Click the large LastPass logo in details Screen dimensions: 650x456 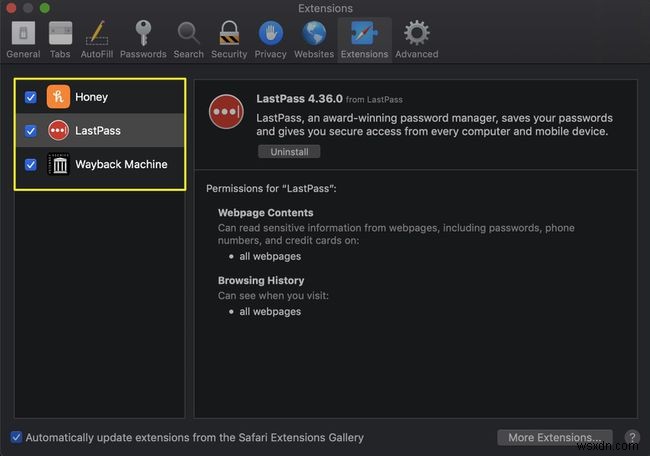(226, 112)
